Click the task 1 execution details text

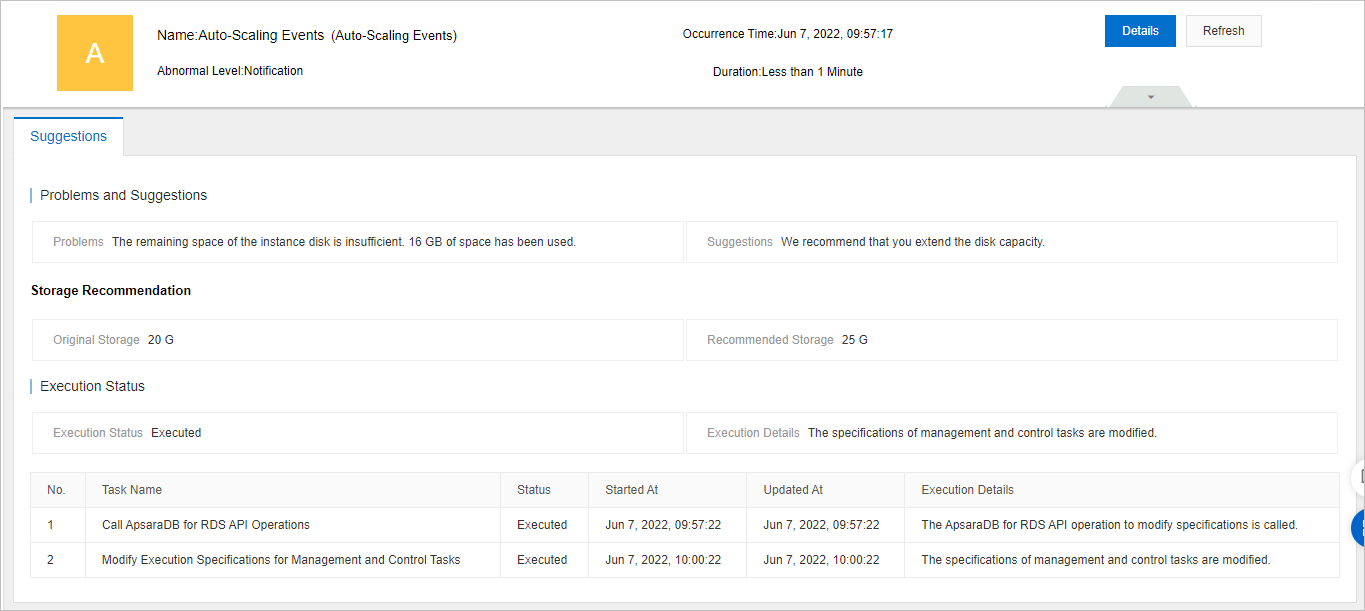(1109, 525)
